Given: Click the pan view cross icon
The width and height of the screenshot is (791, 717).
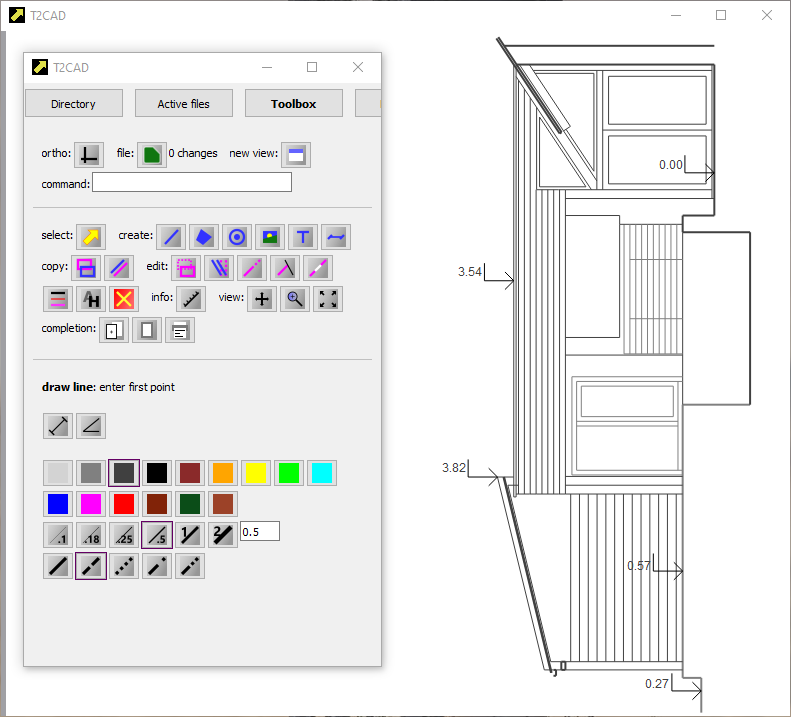Looking at the screenshot, I should pyautogui.click(x=262, y=299).
